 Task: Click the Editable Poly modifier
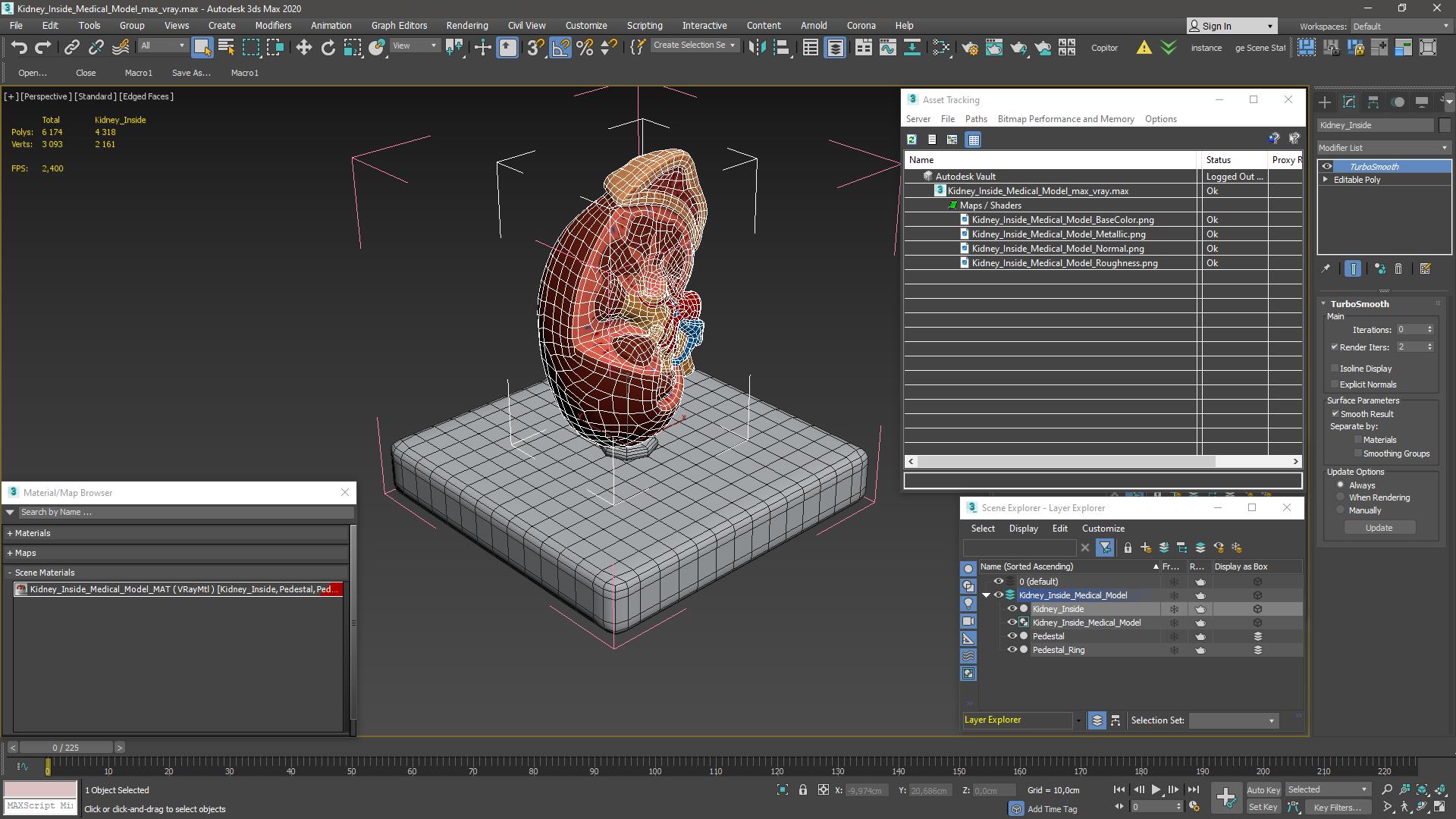coord(1357,179)
